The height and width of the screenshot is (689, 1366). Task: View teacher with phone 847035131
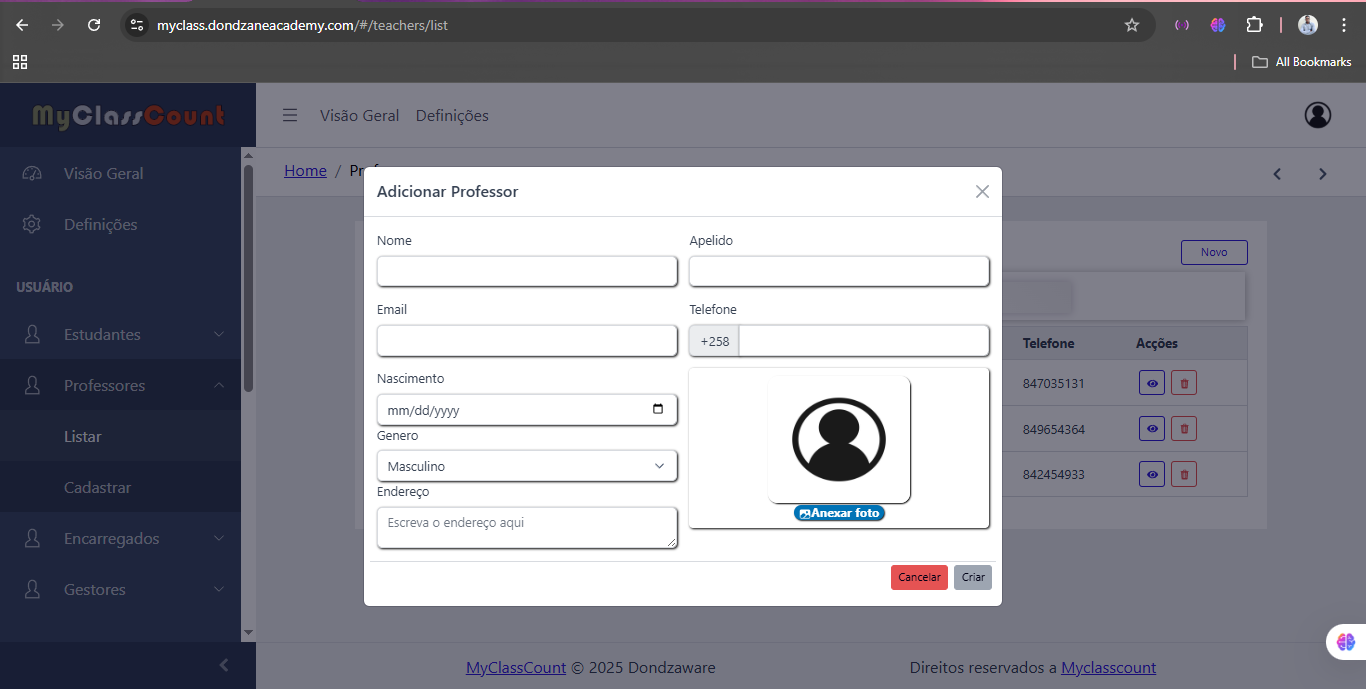point(1152,383)
